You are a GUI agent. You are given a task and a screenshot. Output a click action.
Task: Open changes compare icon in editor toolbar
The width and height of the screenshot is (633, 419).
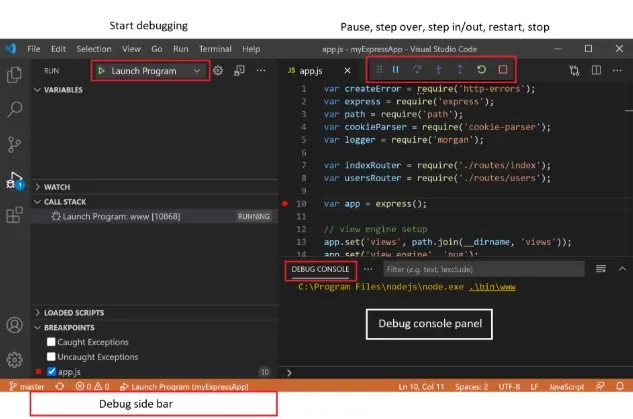[x=574, y=71]
